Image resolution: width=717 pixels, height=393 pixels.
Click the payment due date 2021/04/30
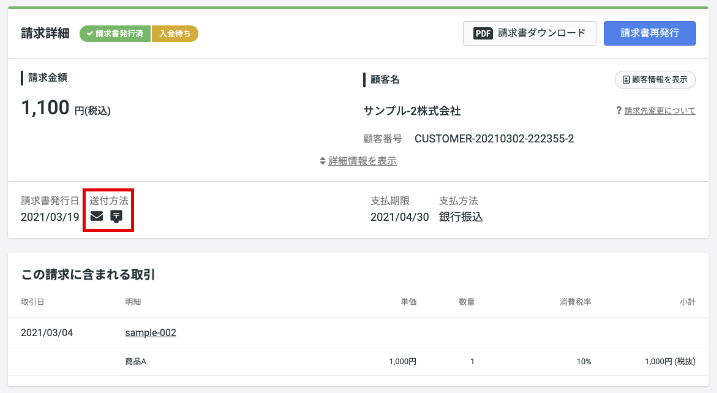click(400, 217)
